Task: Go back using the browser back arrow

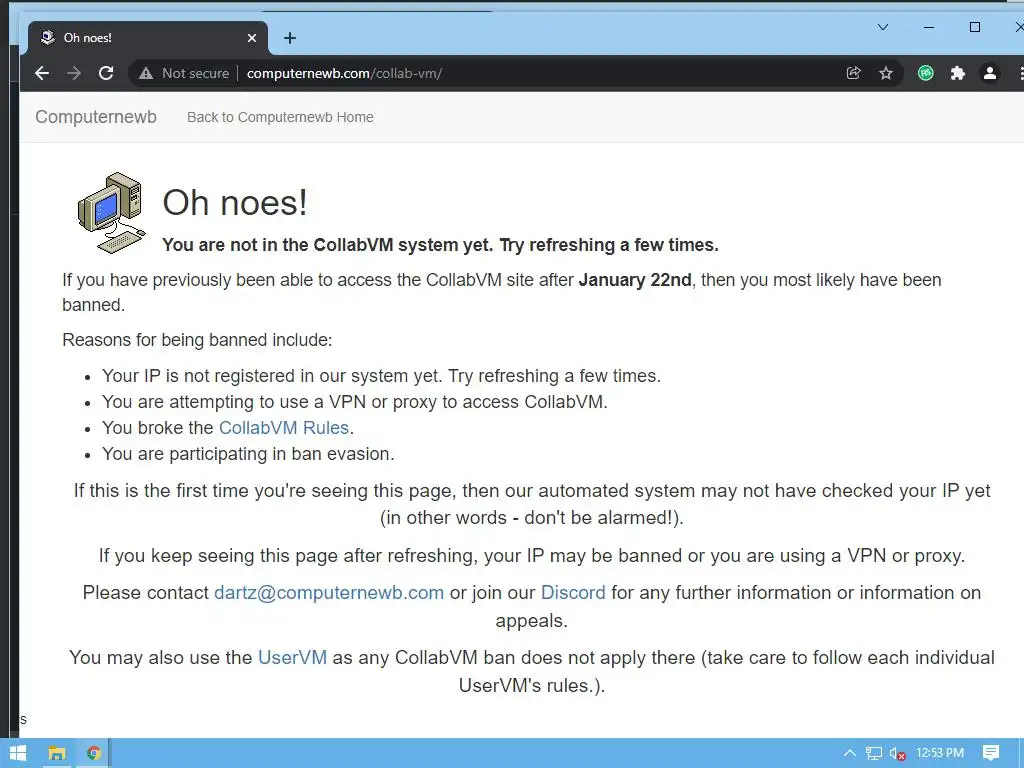Action: pos(42,73)
